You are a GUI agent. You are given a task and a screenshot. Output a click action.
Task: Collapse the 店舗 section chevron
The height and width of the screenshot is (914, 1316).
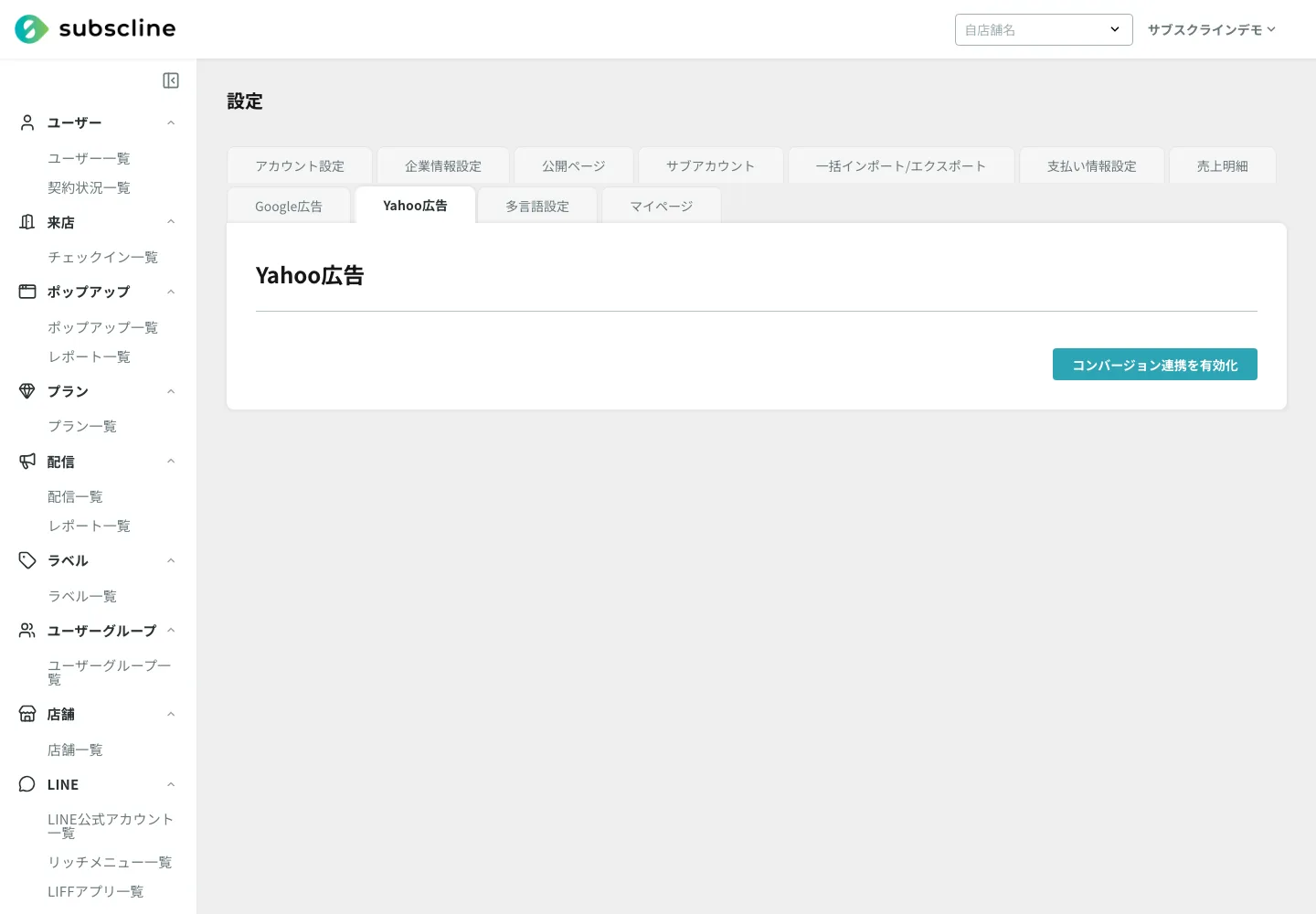pos(171,714)
